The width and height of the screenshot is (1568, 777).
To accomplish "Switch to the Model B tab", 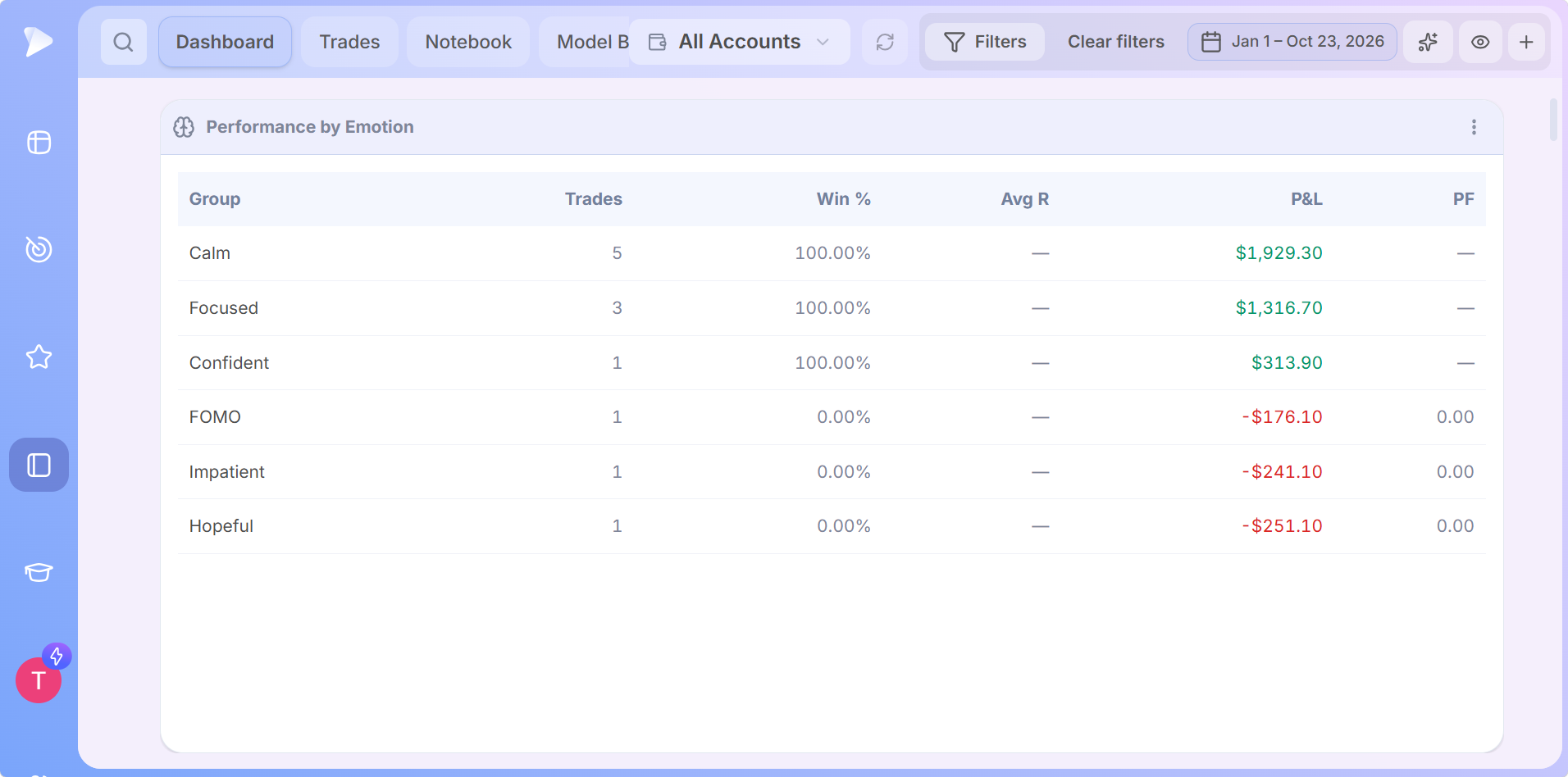I will (586, 42).
